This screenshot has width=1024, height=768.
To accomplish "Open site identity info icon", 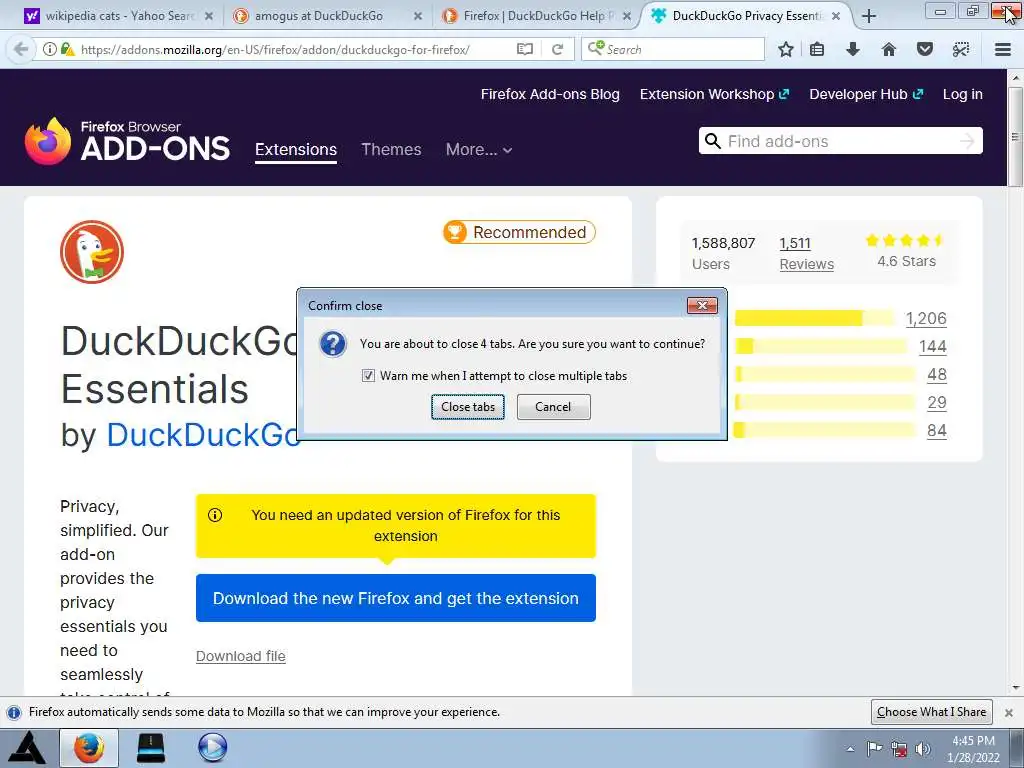I will pyautogui.click(x=49, y=50).
